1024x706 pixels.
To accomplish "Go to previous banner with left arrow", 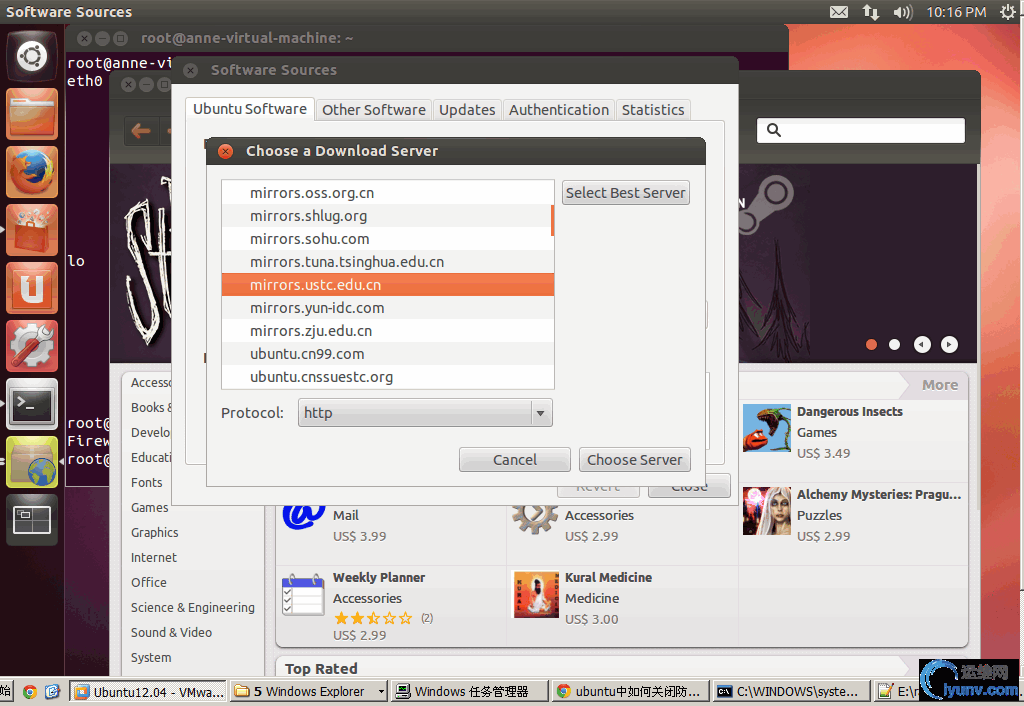I will (x=922, y=344).
